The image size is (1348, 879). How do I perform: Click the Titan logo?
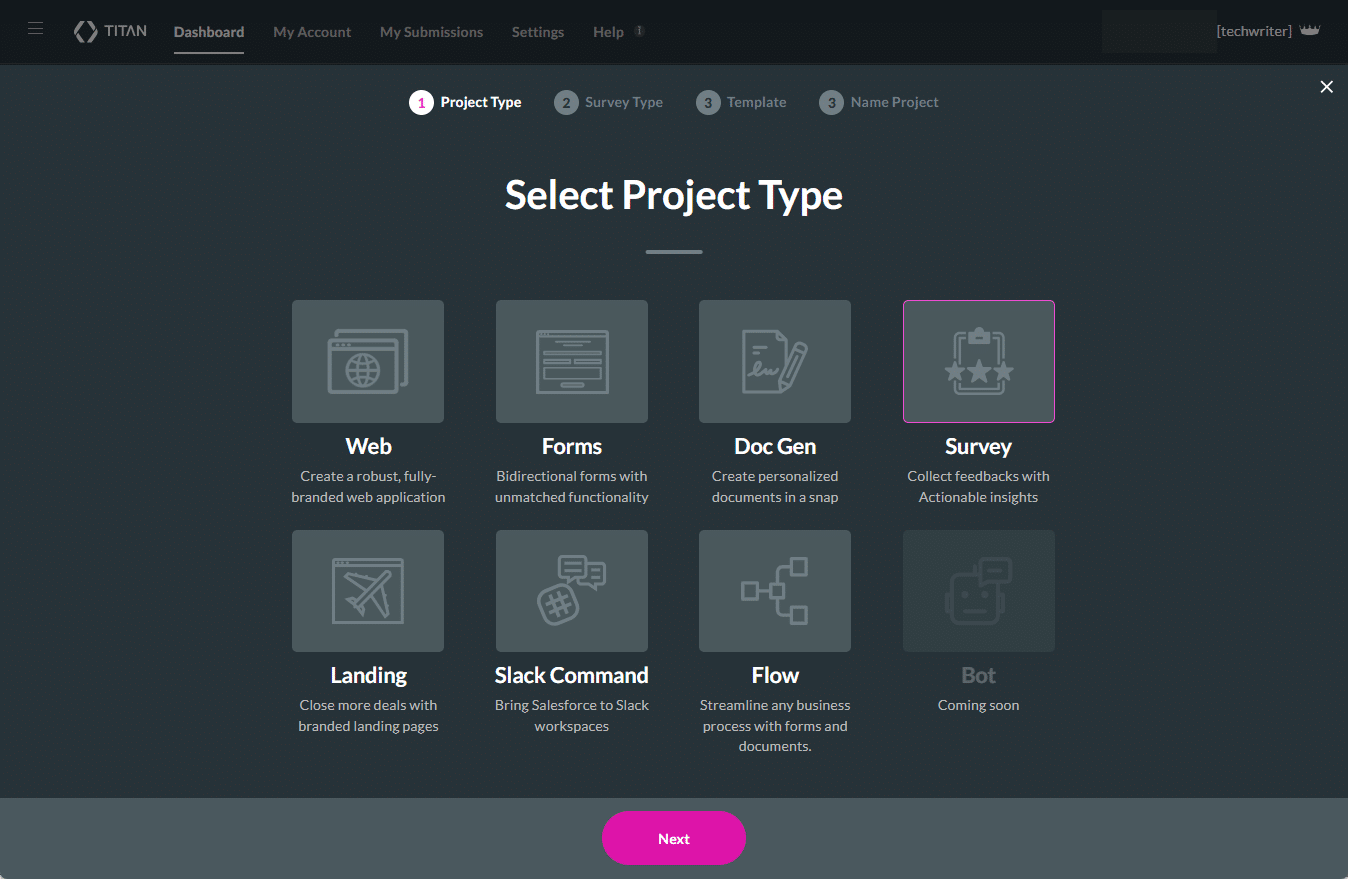point(110,31)
